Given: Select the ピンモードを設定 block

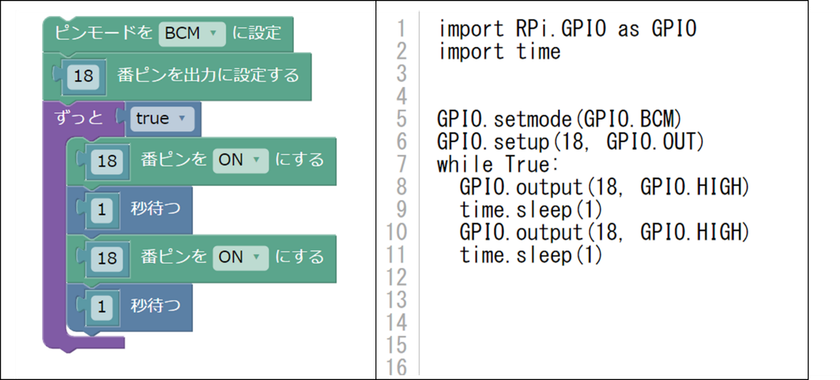Looking at the screenshot, I should [x=168, y=34].
